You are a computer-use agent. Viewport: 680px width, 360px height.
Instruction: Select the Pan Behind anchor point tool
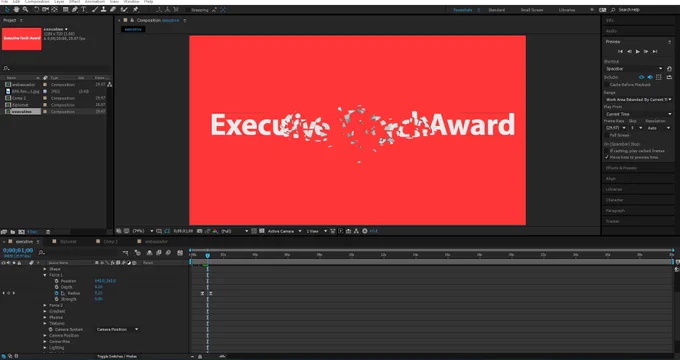coord(54,10)
